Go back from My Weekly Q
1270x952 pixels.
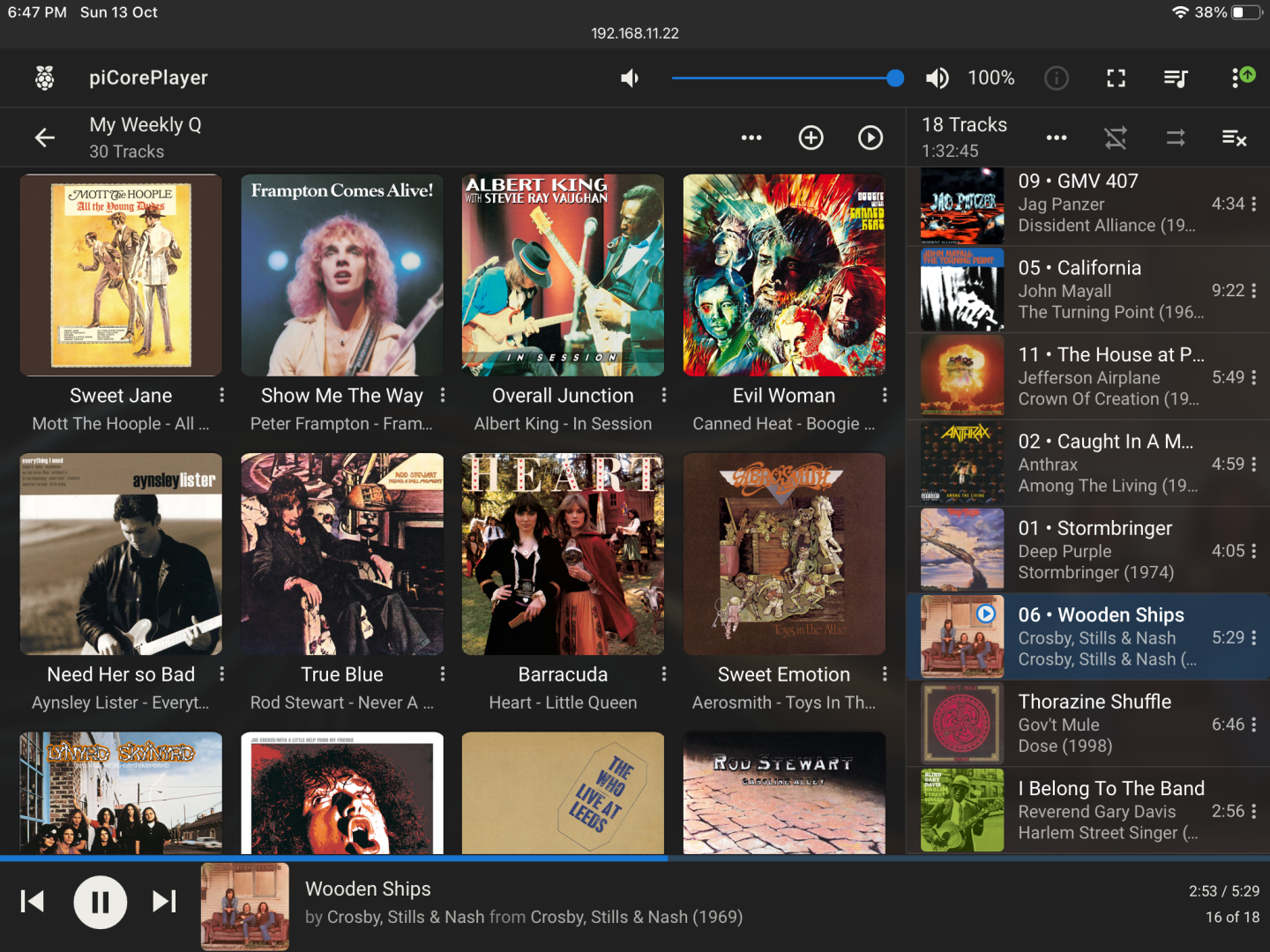tap(45, 138)
